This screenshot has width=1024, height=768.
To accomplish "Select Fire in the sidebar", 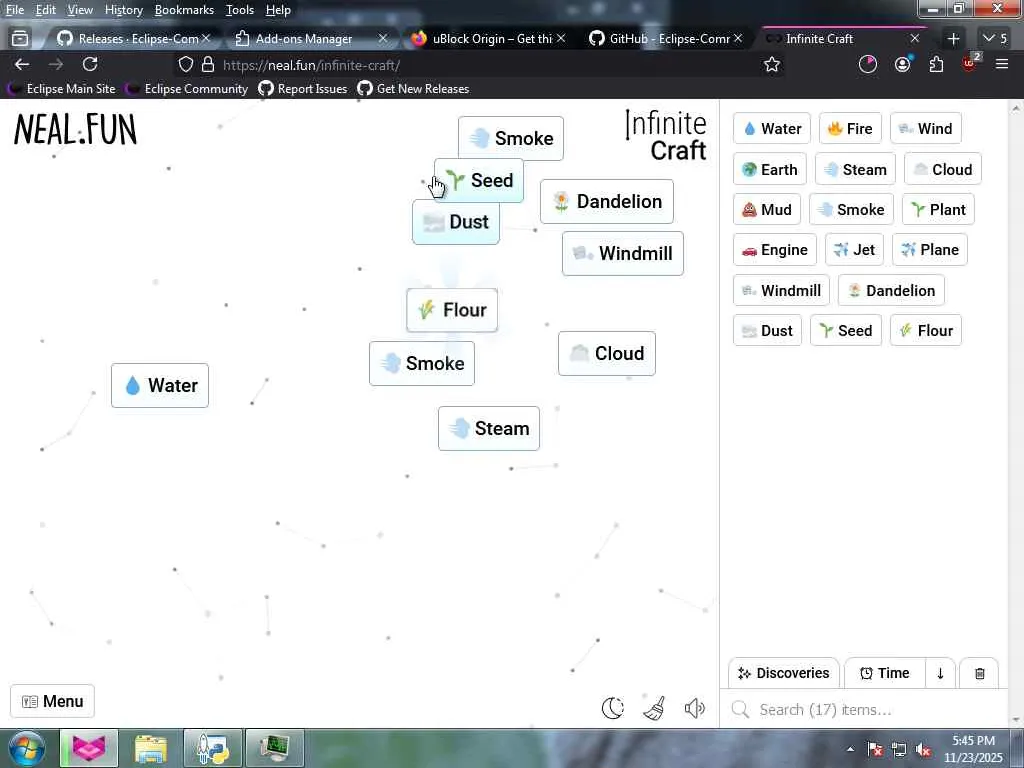I will tap(850, 129).
